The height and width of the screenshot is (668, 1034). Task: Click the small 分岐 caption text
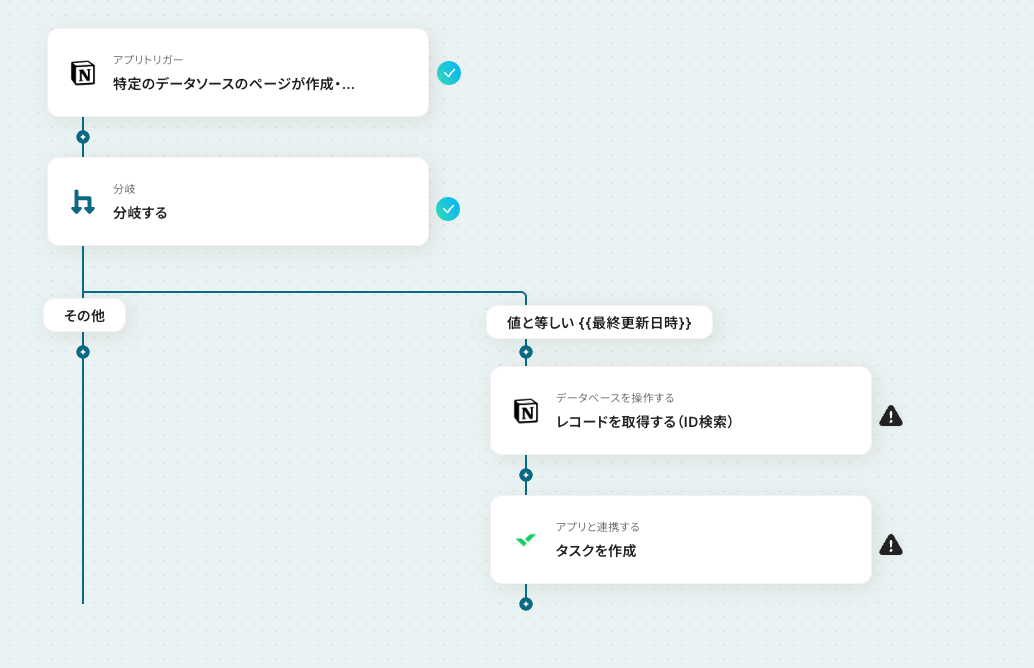pyautogui.click(x=124, y=189)
